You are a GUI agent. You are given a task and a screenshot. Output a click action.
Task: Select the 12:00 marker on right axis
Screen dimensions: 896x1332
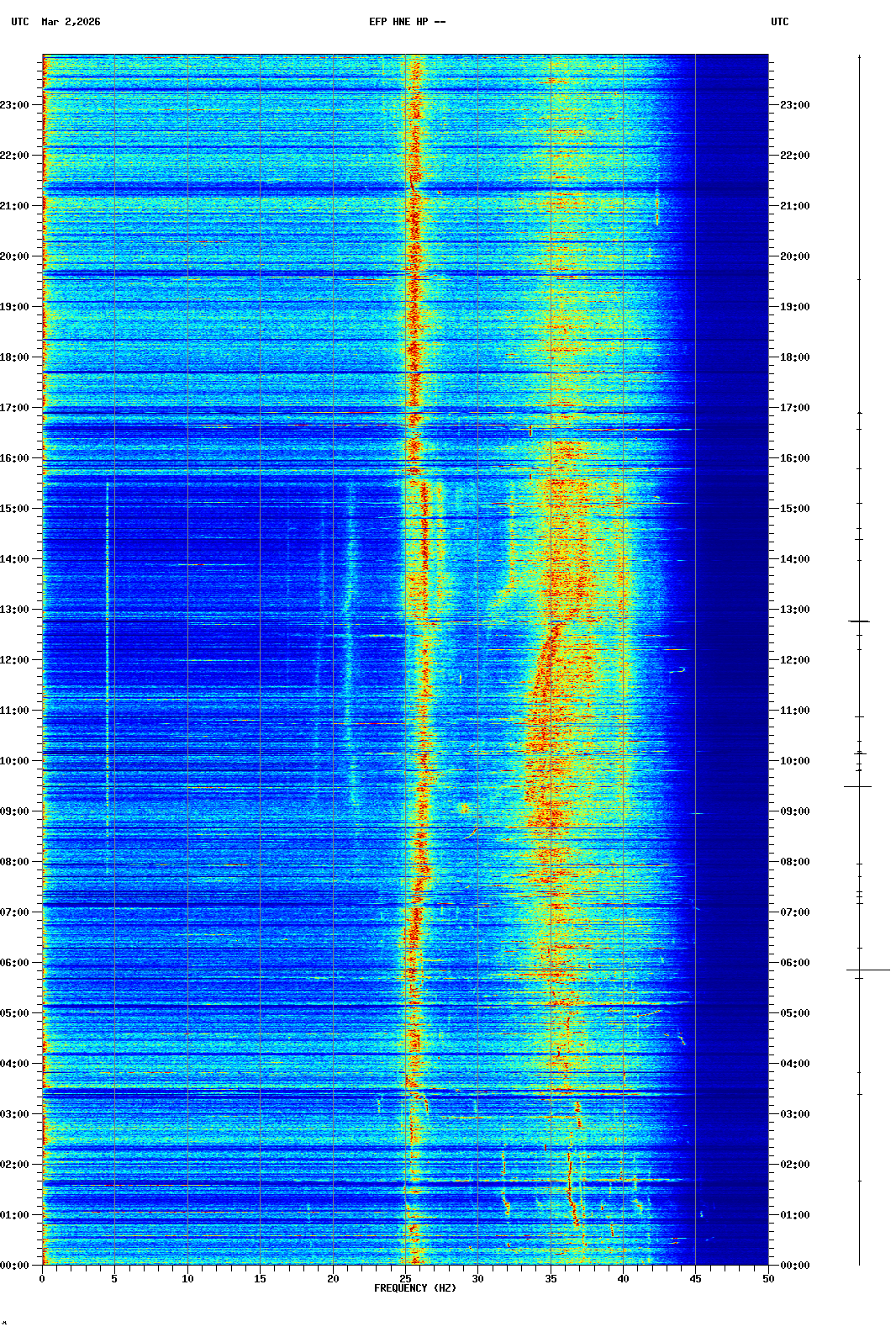(794, 660)
